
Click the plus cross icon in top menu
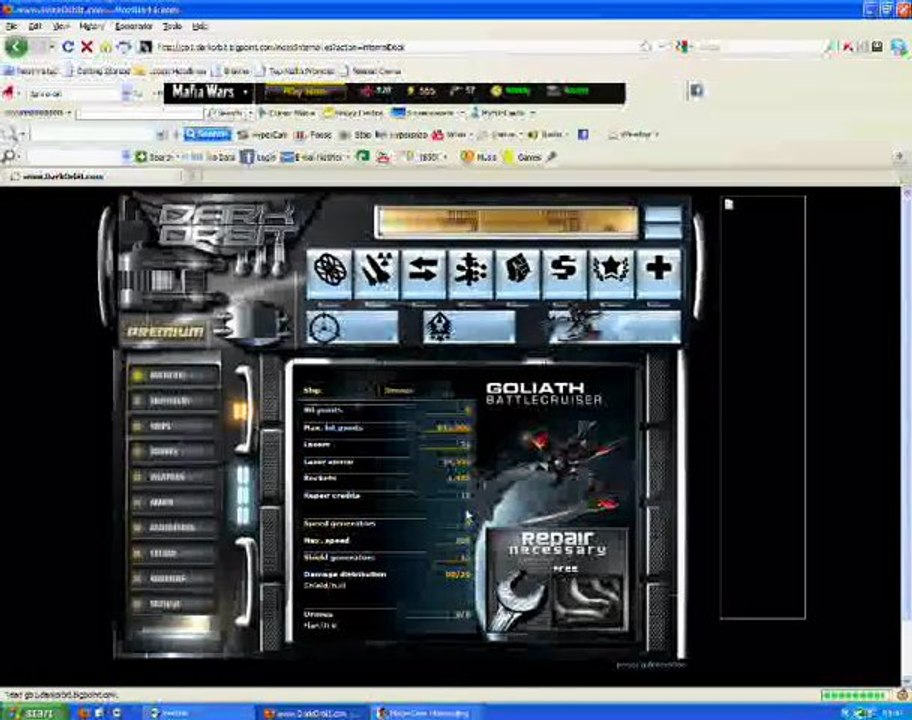(658, 273)
